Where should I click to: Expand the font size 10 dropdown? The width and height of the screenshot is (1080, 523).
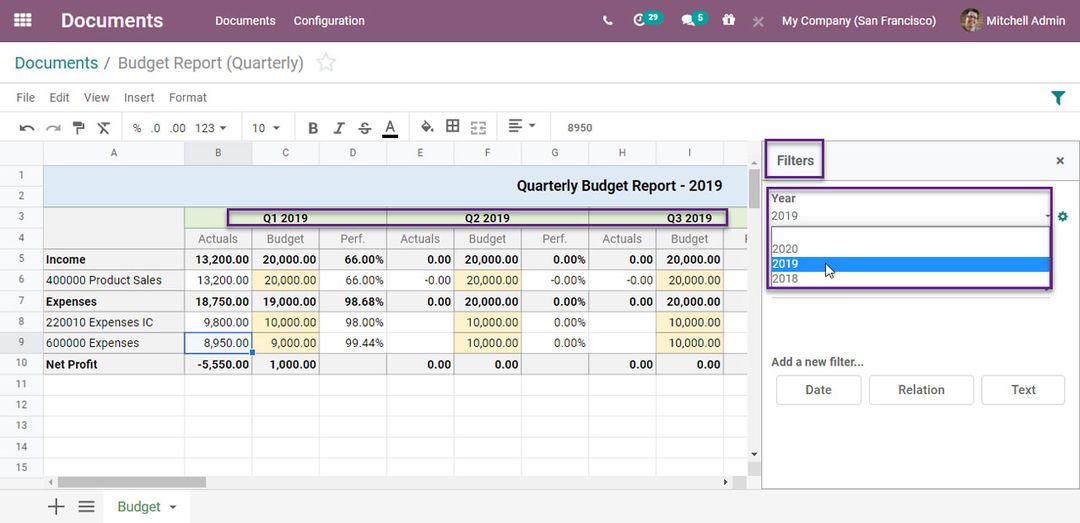coord(266,128)
